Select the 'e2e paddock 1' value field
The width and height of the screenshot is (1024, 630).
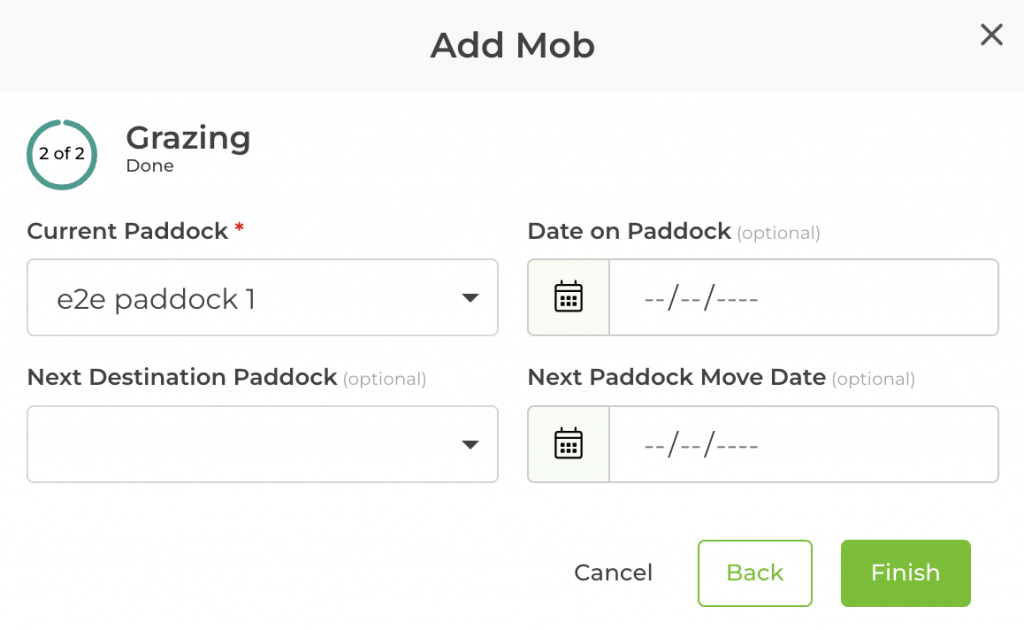pyautogui.click(x=240, y=298)
